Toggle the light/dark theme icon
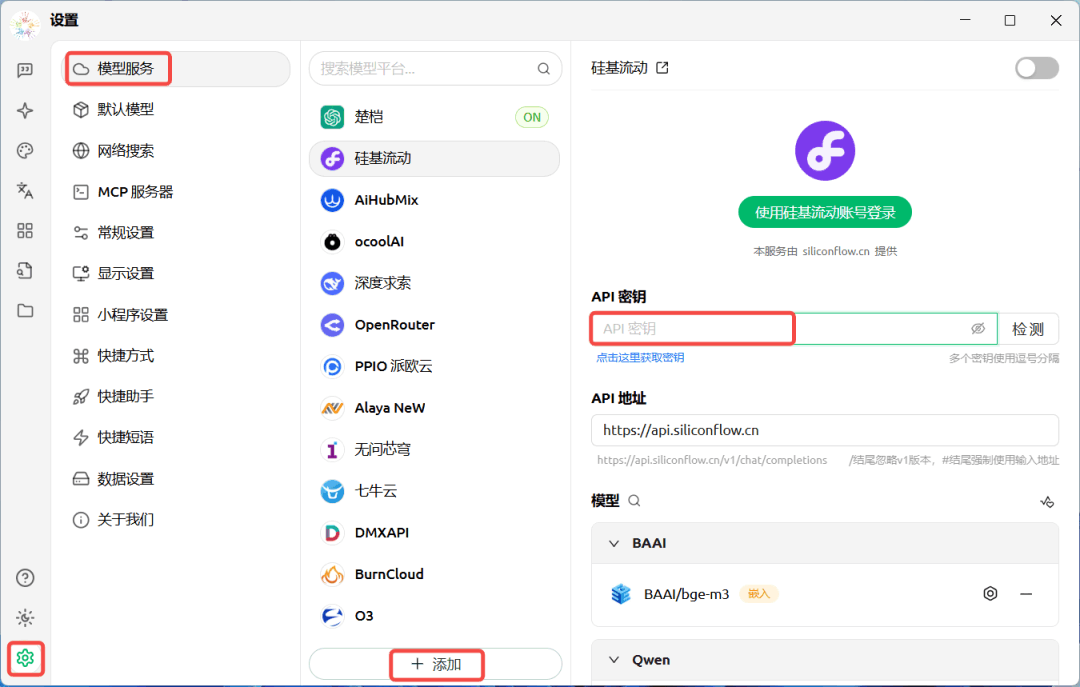Screen dimensions: 1080x687 (25, 617)
